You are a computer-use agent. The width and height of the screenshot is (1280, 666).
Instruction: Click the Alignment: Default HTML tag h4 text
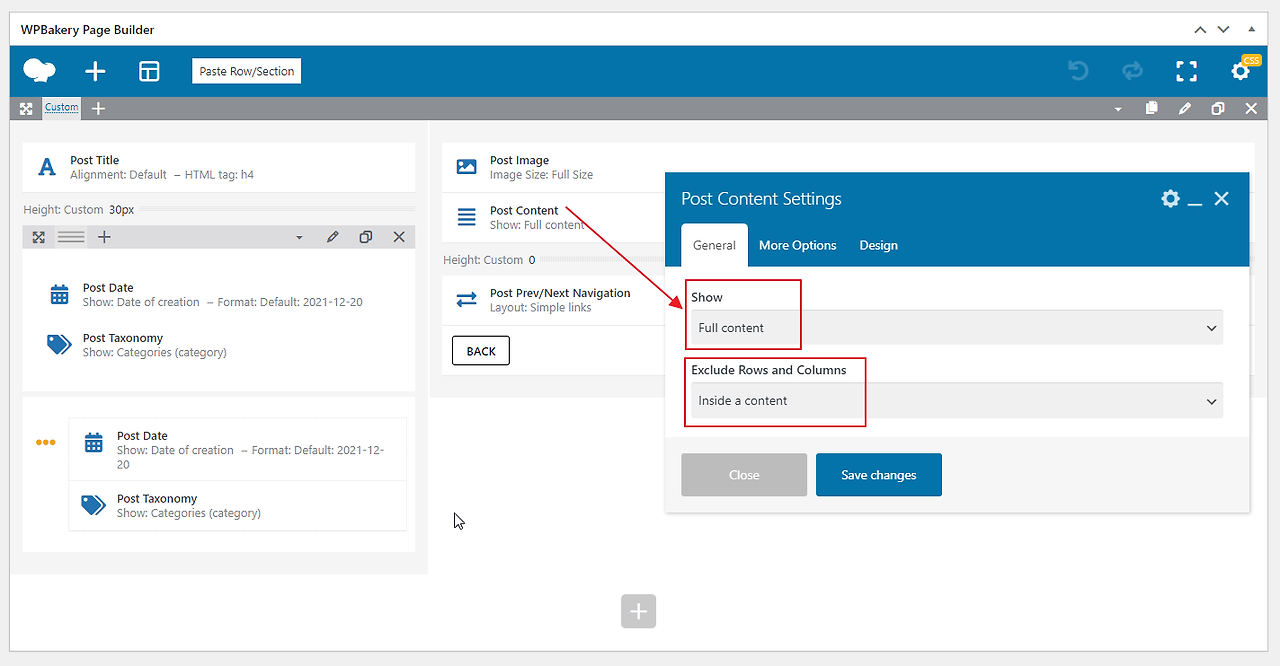click(x=162, y=175)
